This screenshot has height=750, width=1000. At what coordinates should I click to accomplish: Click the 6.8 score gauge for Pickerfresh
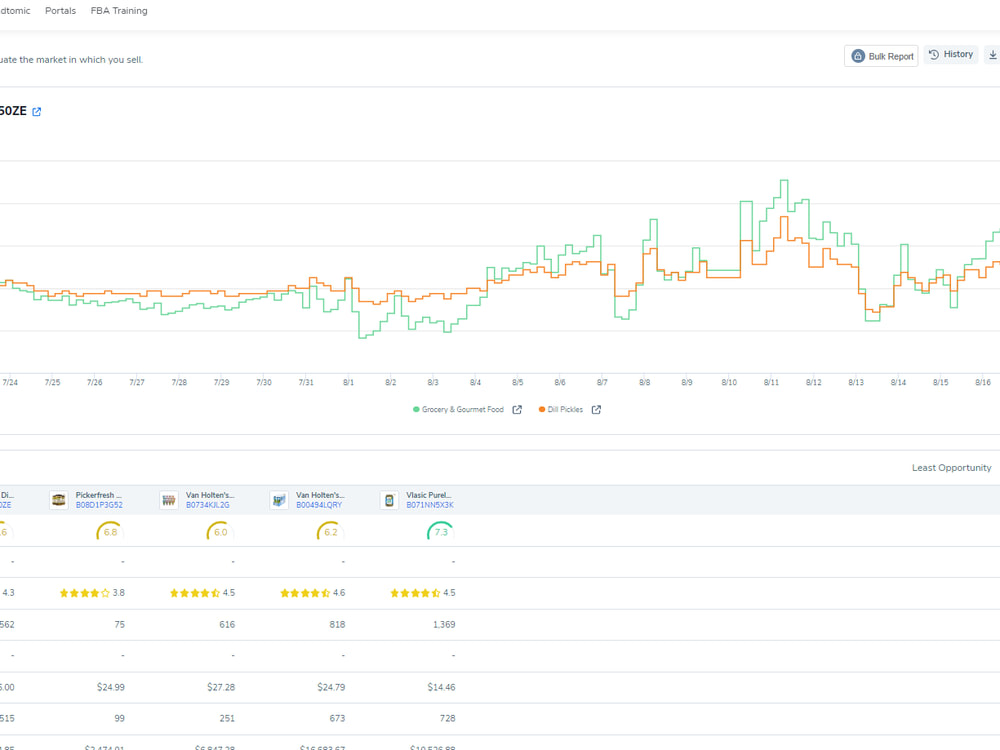(110, 531)
